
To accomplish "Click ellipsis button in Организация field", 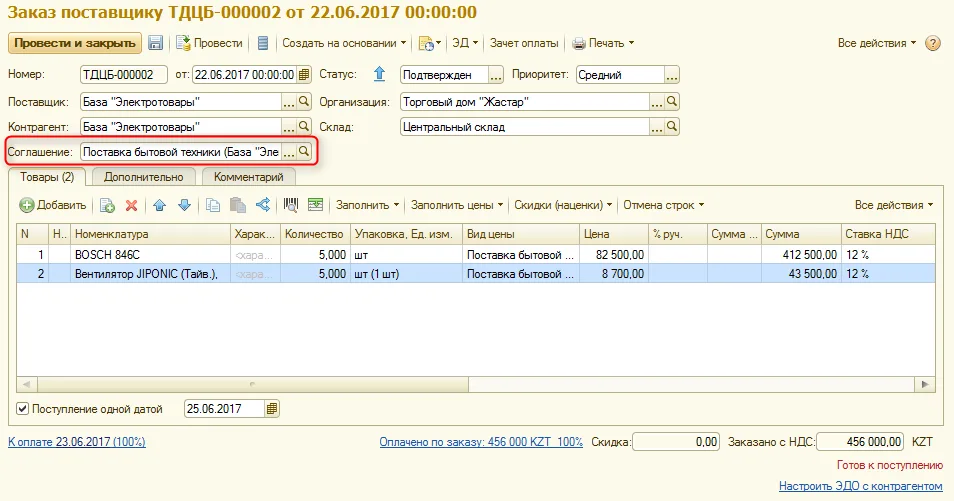I will coord(656,102).
